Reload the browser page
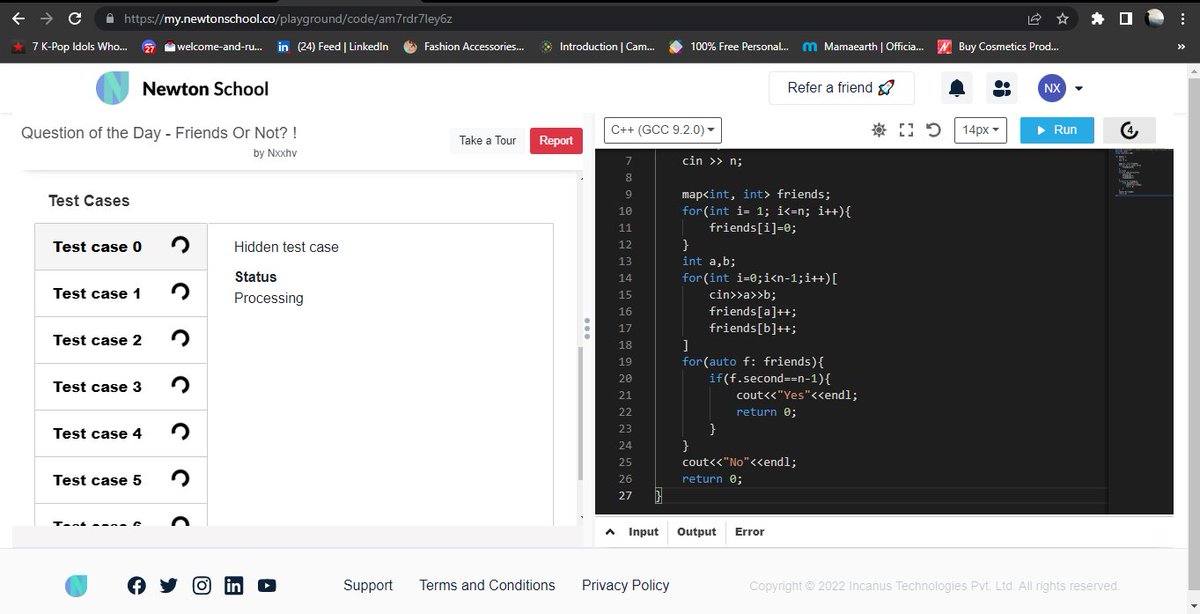Viewport: 1200px width, 614px height. click(x=75, y=19)
